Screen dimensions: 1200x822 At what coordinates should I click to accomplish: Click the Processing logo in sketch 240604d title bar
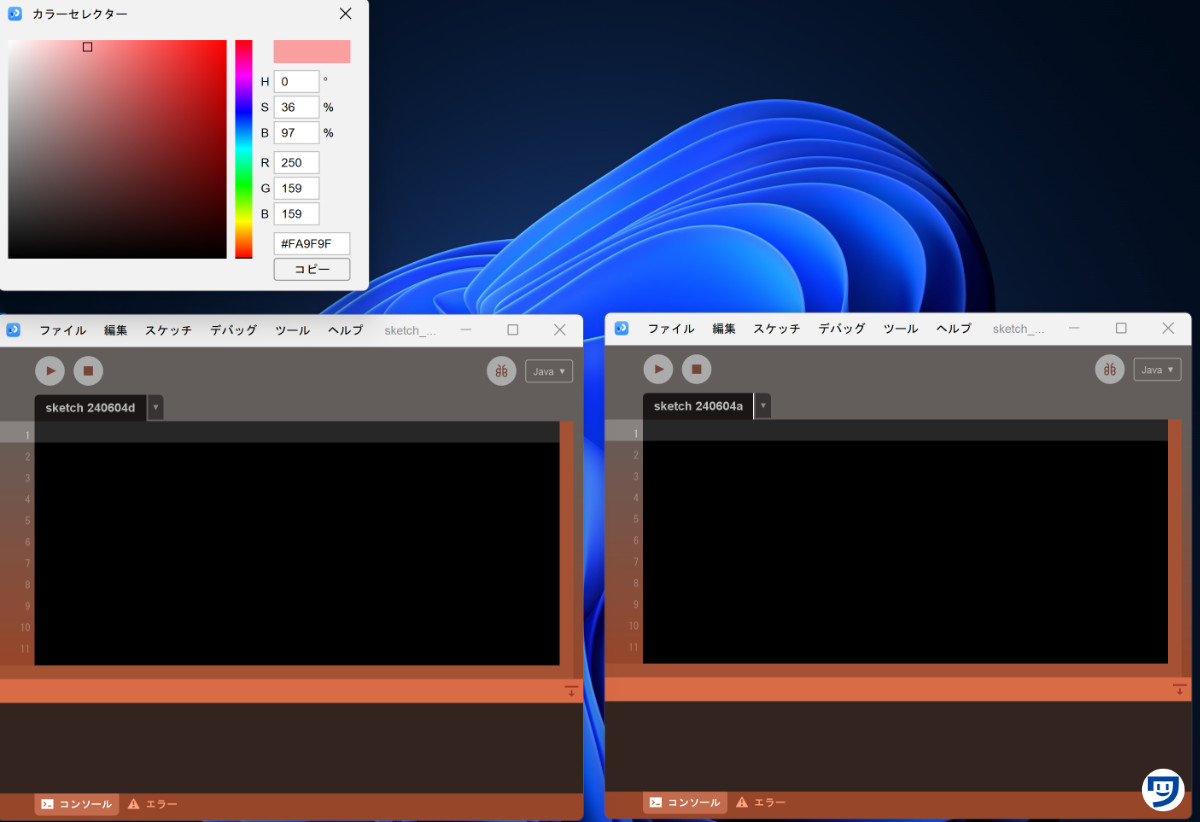coord(13,330)
